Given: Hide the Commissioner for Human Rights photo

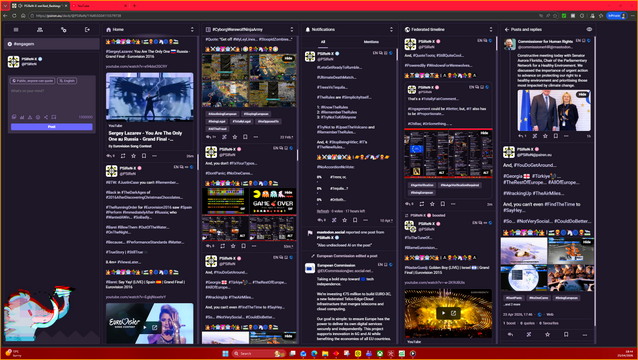Looking at the screenshot, I should point(583,94).
